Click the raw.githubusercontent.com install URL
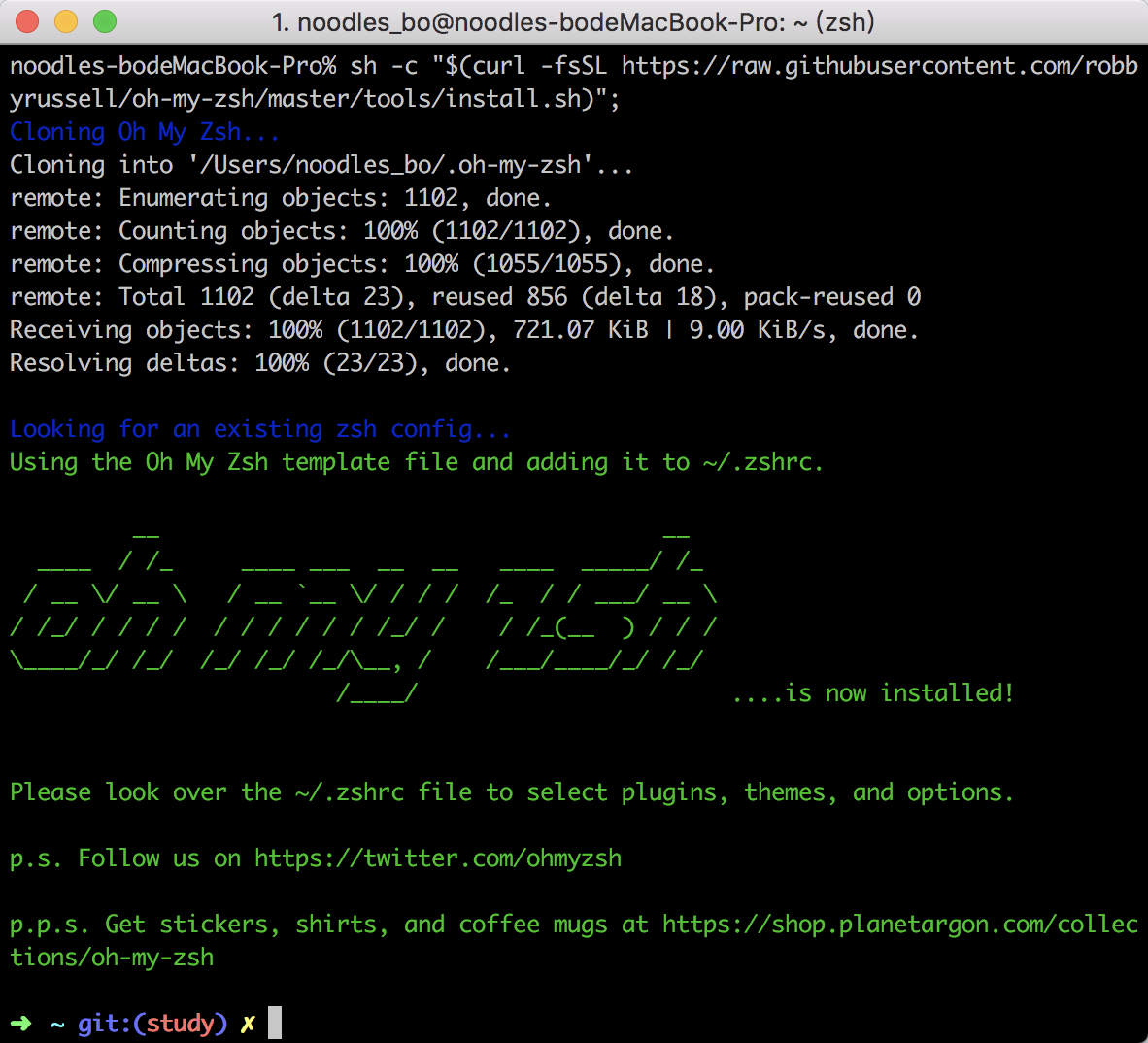The width and height of the screenshot is (1148, 1043). click(574, 82)
